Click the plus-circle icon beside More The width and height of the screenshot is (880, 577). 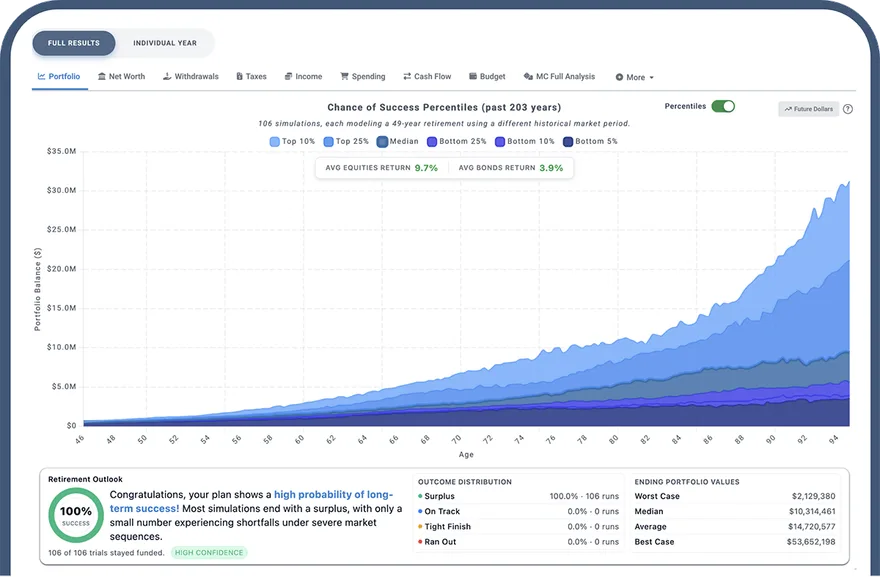click(619, 77)
